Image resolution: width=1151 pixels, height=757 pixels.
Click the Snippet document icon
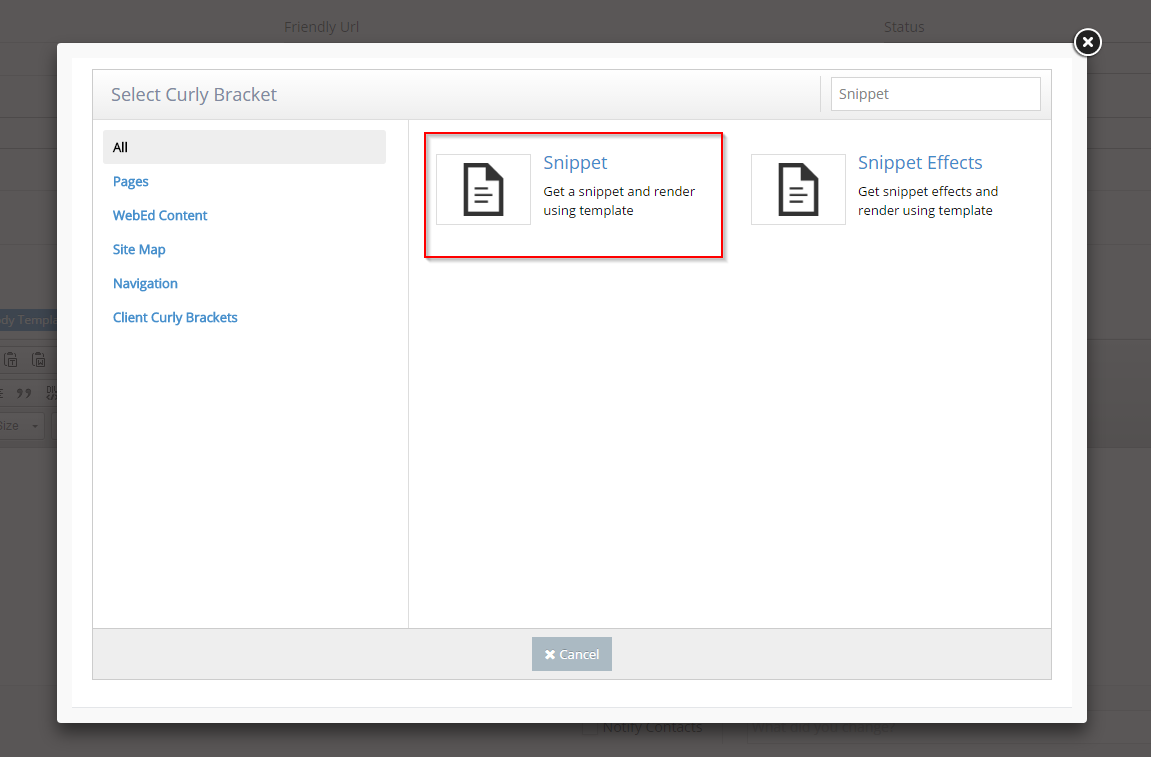pos(483,189)
